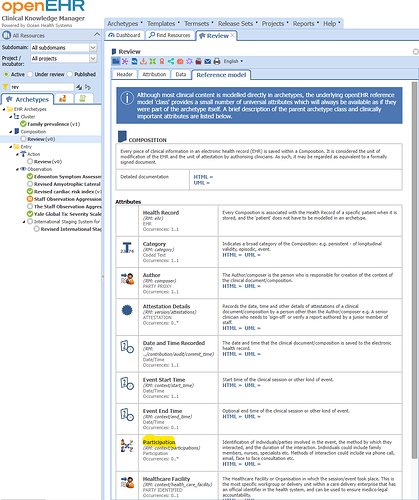Select Yale Global Tic Severity Scale item
Screen dimensions: 419x500
click(x=67, y=214)
